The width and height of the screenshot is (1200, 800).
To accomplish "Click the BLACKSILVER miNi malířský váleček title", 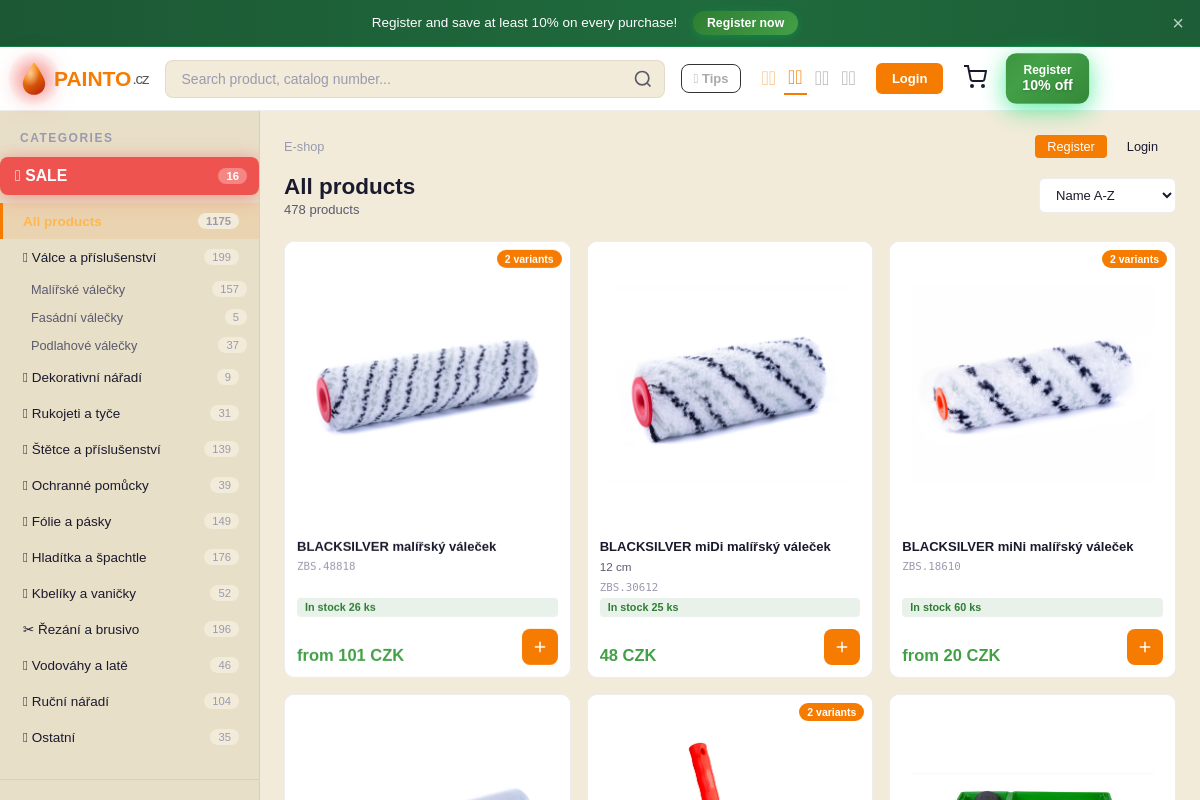I will (1017, 547).
